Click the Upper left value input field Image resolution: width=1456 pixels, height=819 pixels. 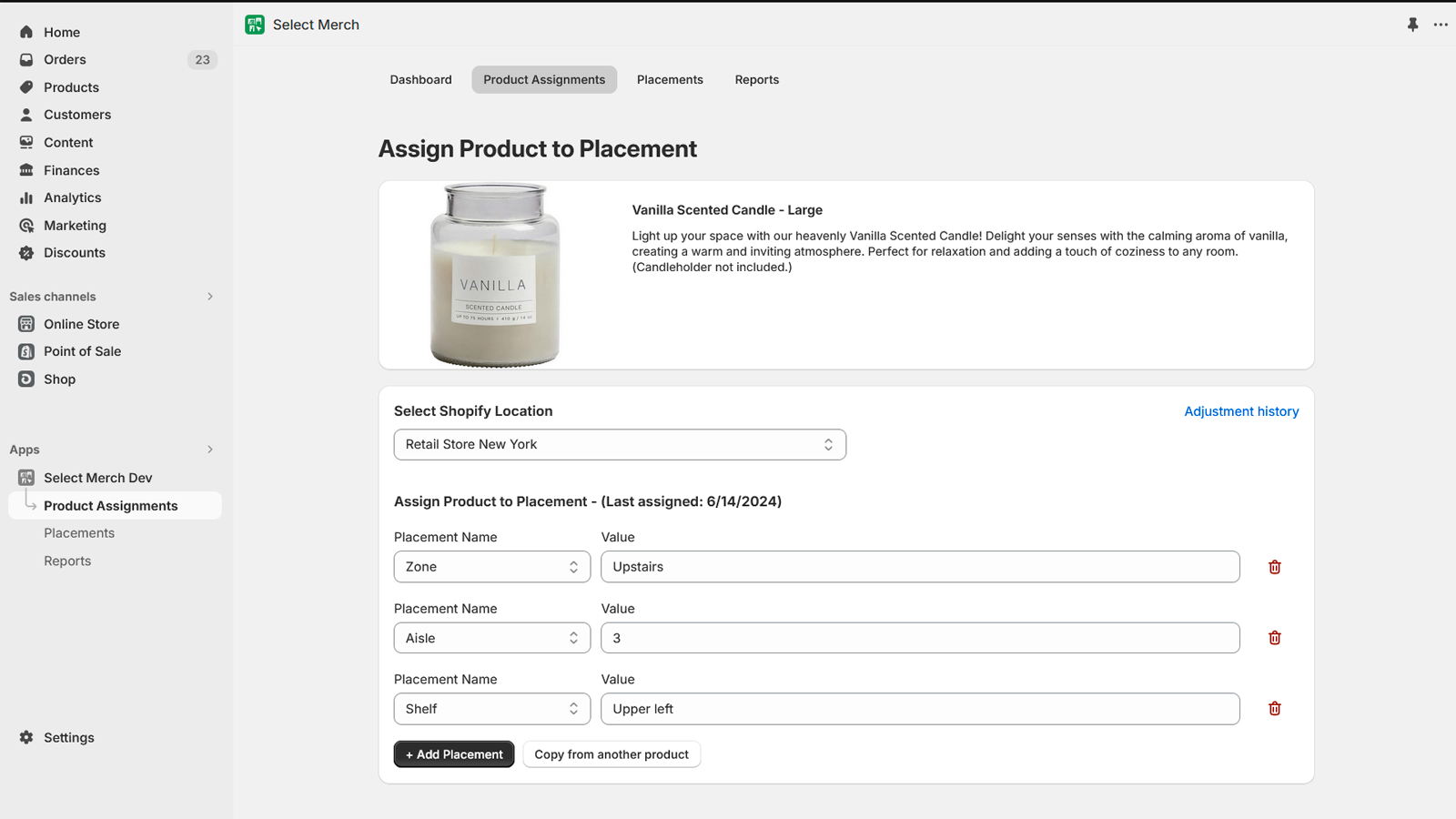point(920,709)
